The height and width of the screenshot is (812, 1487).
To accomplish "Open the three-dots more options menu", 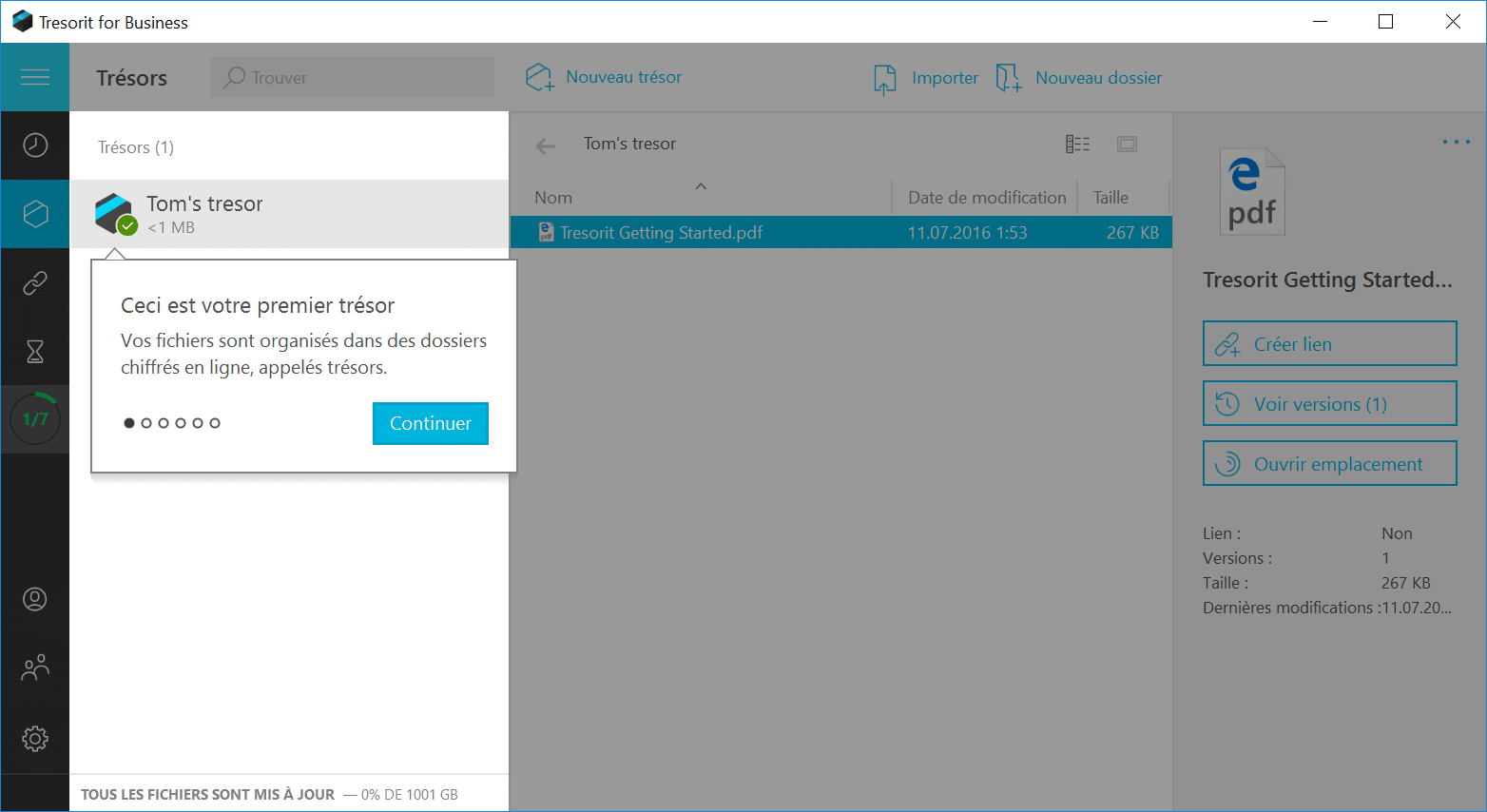I will tap(1457, 142).
